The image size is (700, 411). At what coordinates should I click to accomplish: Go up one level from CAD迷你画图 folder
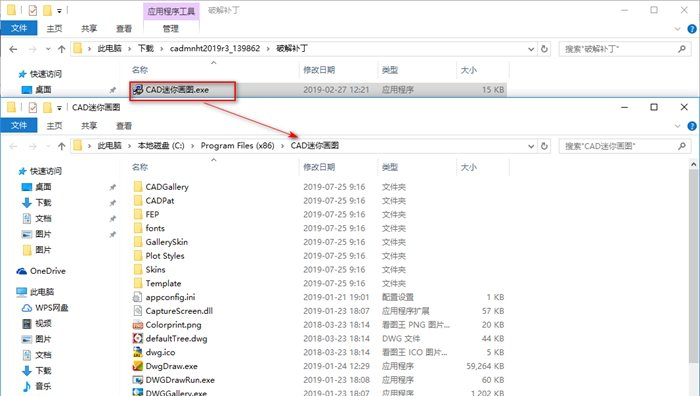(62, 146)
